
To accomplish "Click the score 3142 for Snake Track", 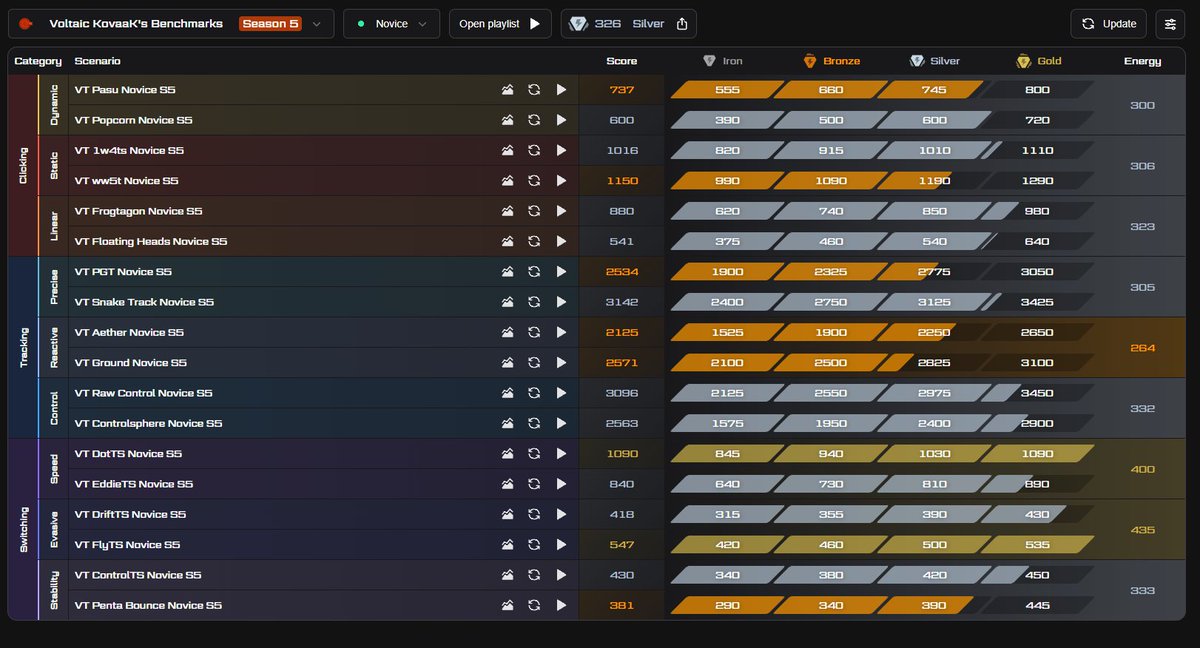I will [x=622, y=302].
